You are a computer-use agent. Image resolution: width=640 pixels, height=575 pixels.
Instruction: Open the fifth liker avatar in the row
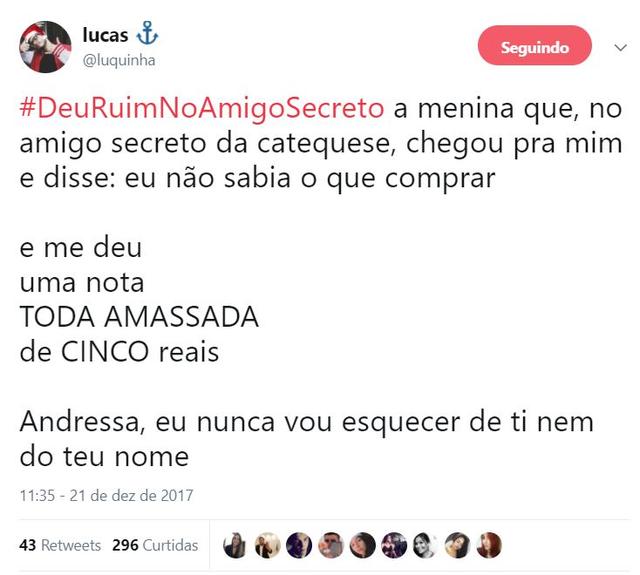click(x=363, y=545)
